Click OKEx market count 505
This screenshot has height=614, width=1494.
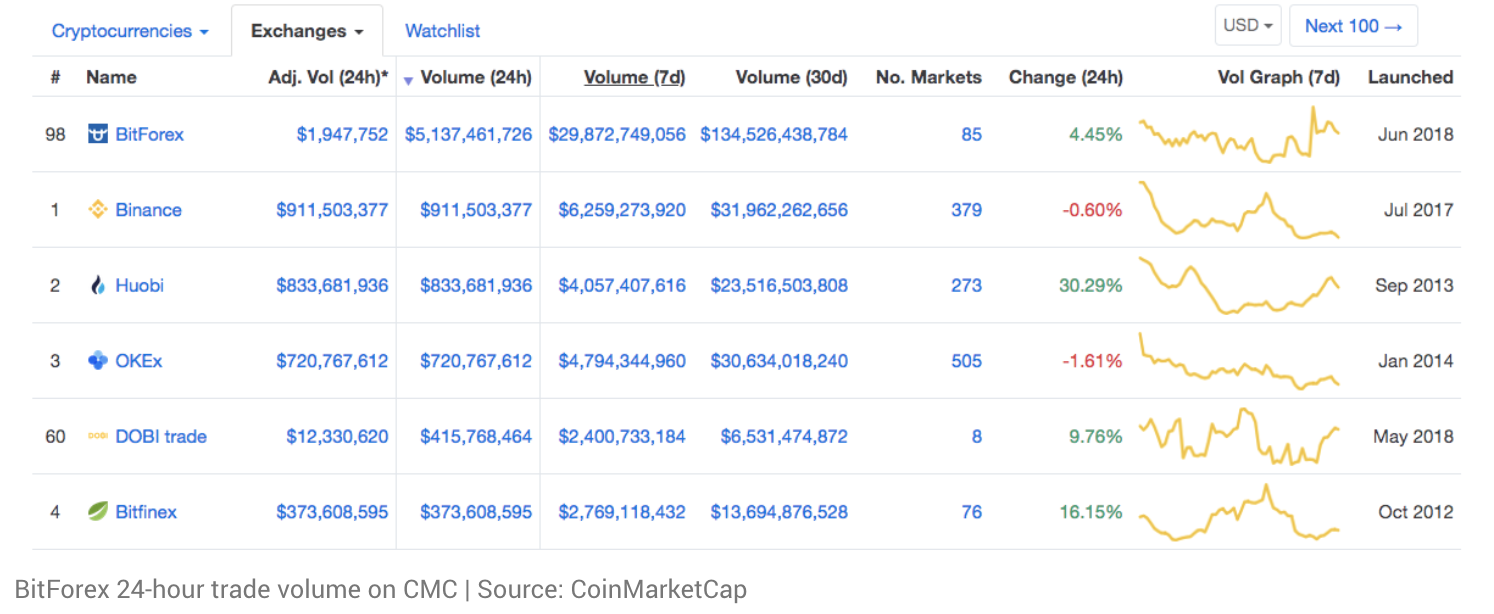point(966,361)
